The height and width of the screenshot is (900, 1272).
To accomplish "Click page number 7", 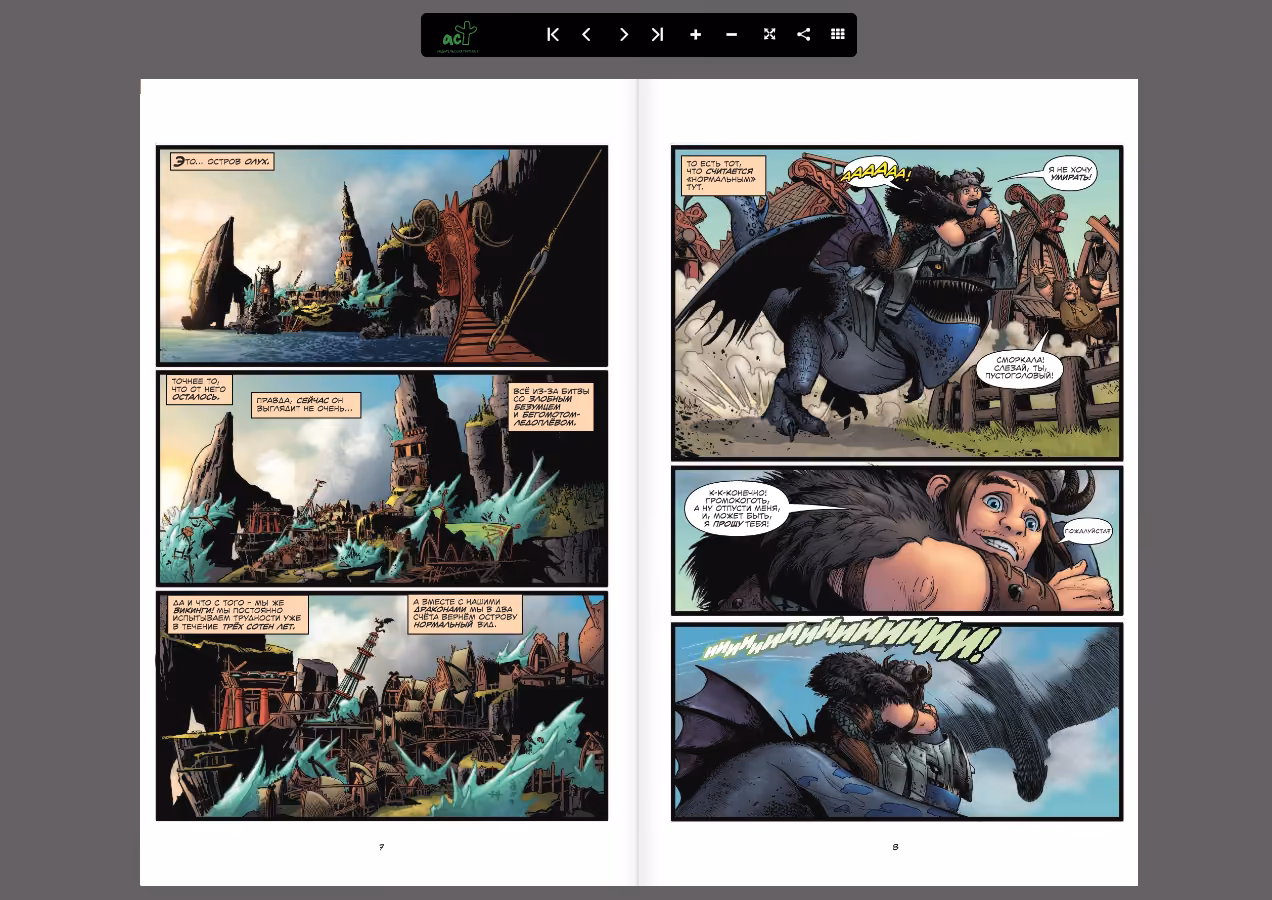I will click(381, 847).
